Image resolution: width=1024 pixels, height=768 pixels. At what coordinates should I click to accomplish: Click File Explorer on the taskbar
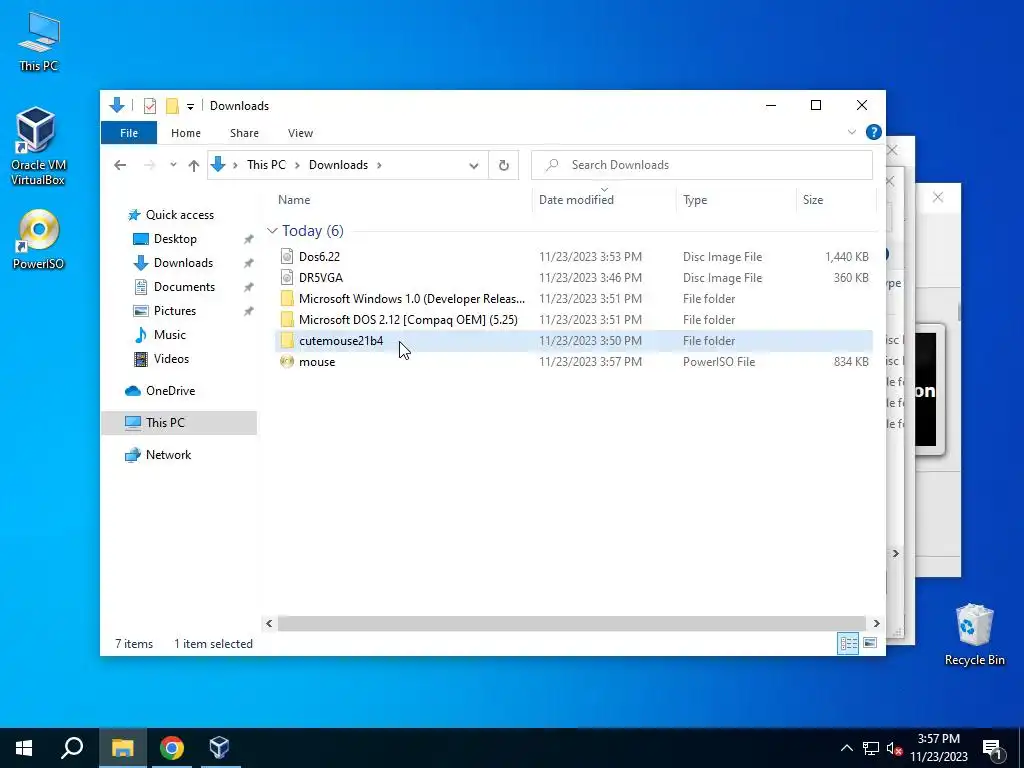pyautogui.click(x=122, y=748)
